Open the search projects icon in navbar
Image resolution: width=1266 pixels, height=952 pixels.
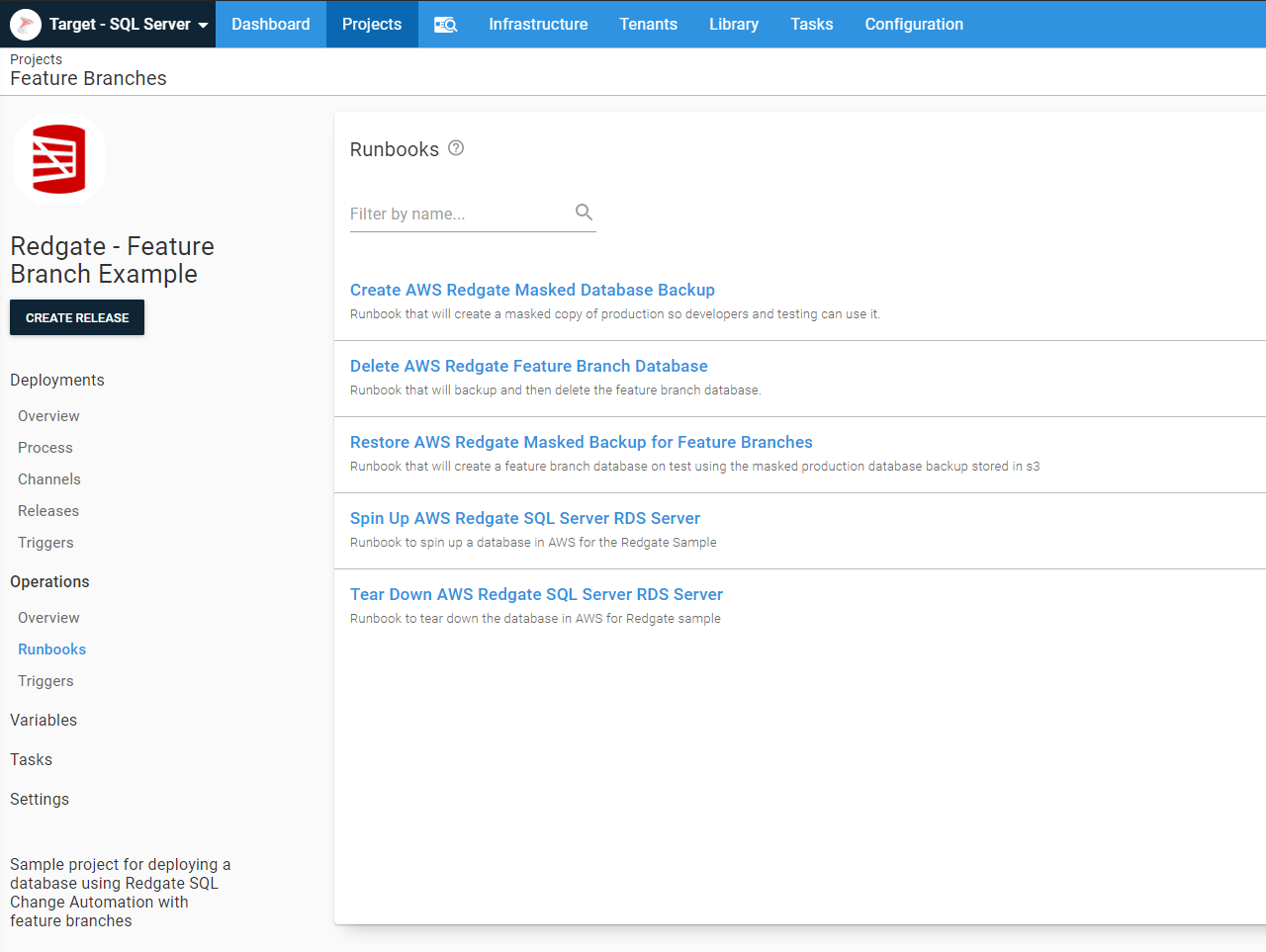[445, 24]
